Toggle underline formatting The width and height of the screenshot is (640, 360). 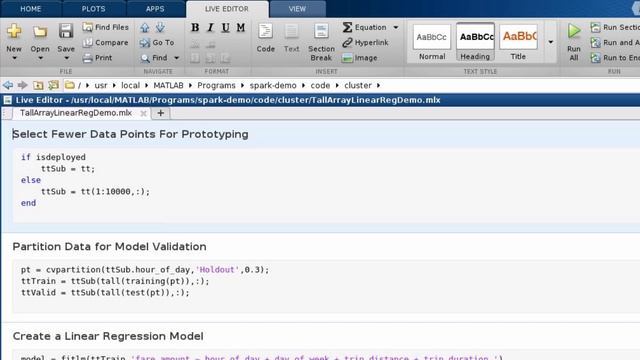tap(225, 27)
